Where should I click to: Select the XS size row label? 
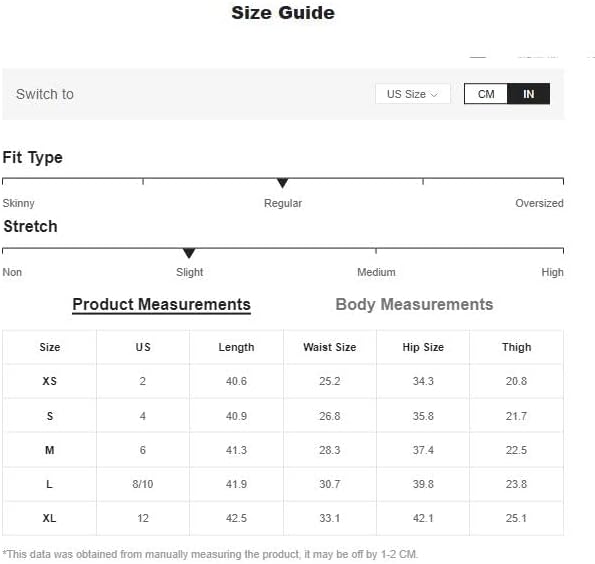[49, 381]
